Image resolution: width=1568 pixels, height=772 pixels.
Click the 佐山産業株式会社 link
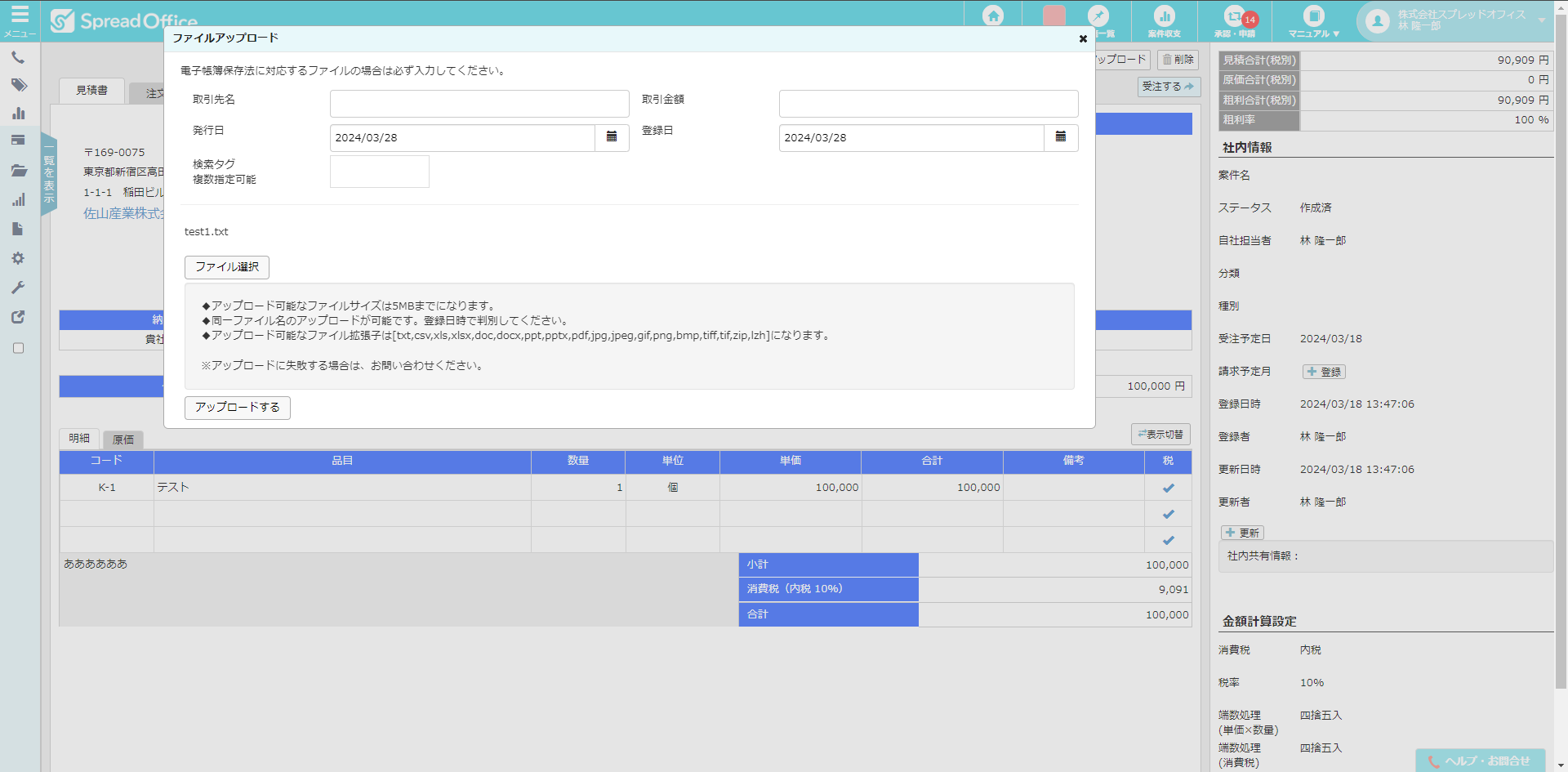124,213
